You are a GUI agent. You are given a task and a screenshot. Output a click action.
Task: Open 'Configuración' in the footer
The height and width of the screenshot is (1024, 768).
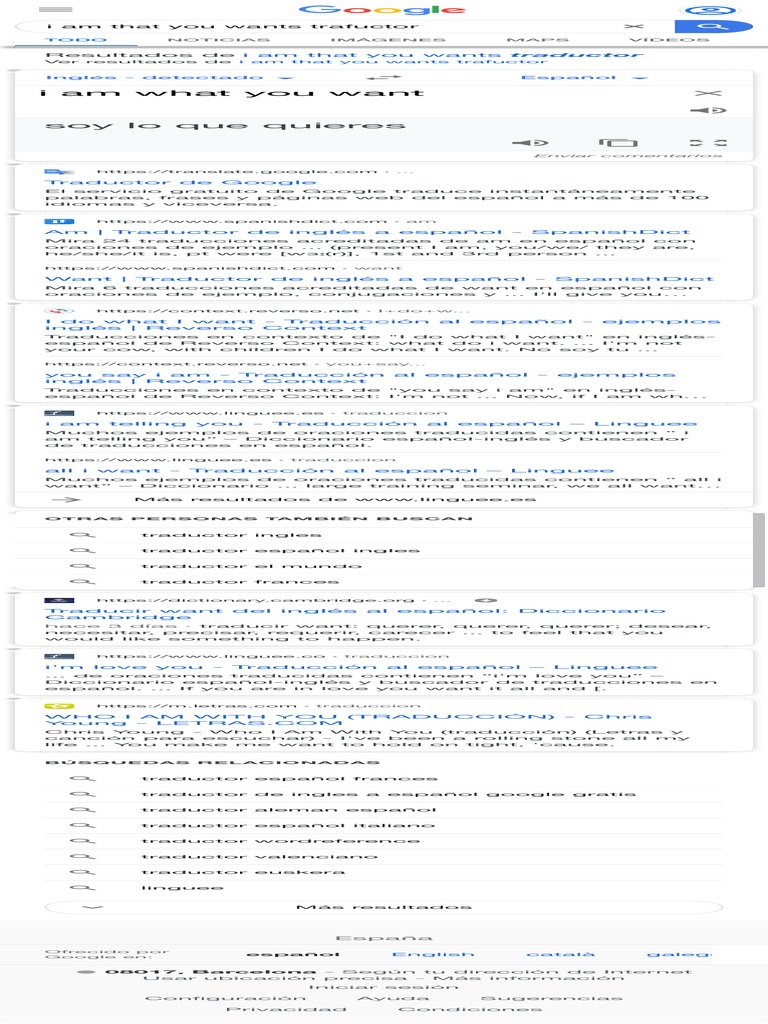pyautogui.click(x=225, y=998)
